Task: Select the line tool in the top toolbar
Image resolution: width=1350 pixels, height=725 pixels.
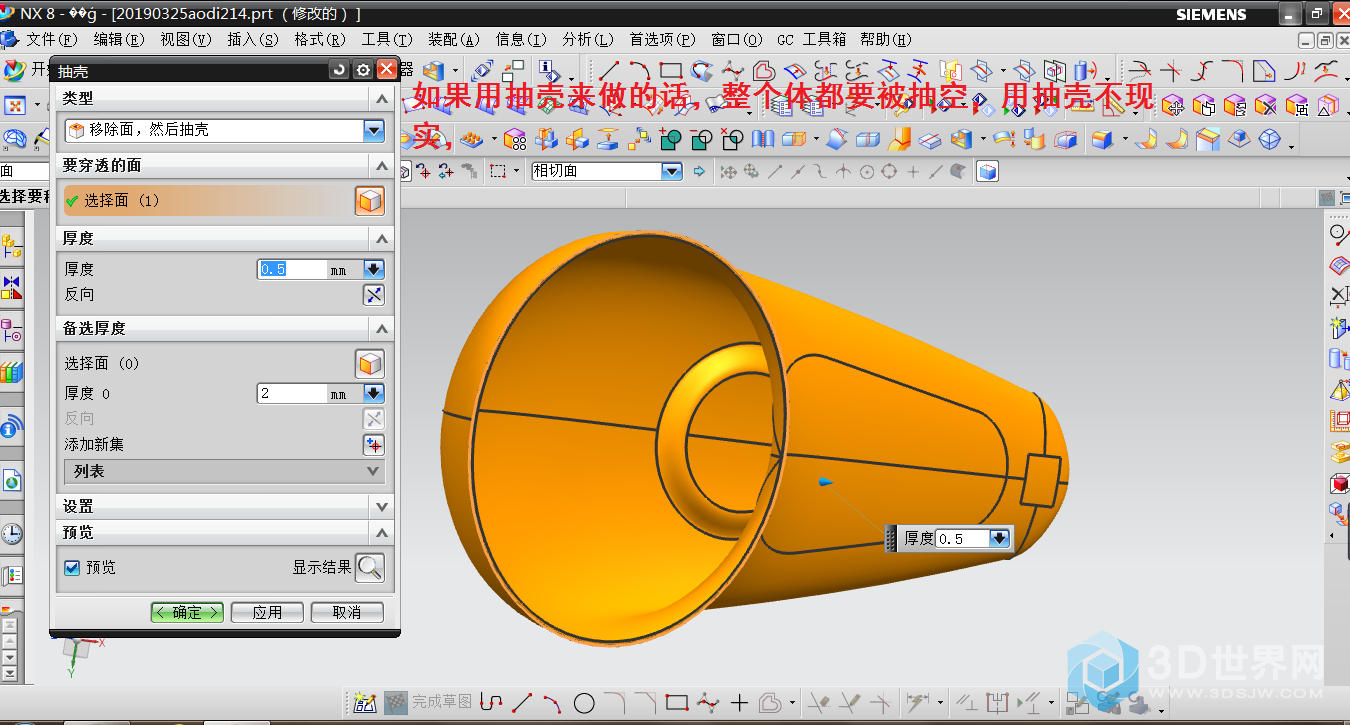Action: tap(609, 71)
